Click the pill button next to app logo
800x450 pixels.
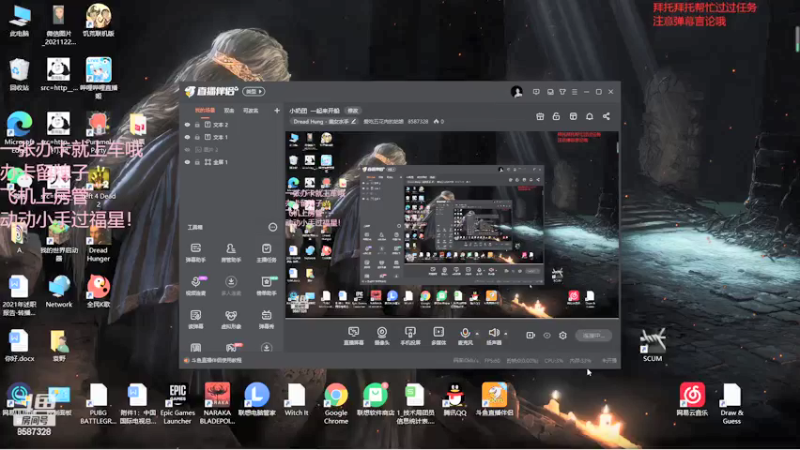click(254, 91)
